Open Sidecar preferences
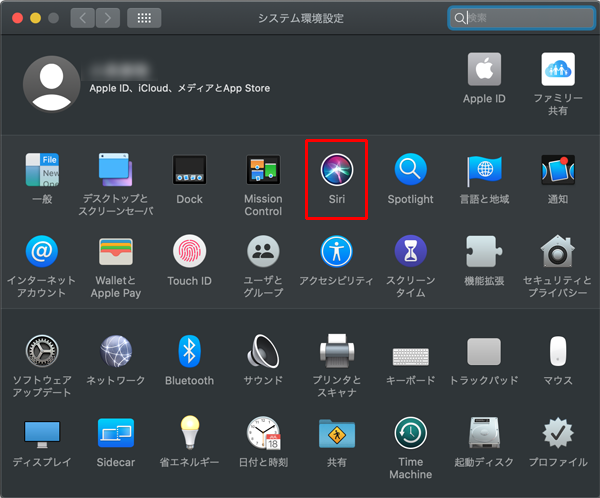600x498 pixels. (x=116, y=433)
